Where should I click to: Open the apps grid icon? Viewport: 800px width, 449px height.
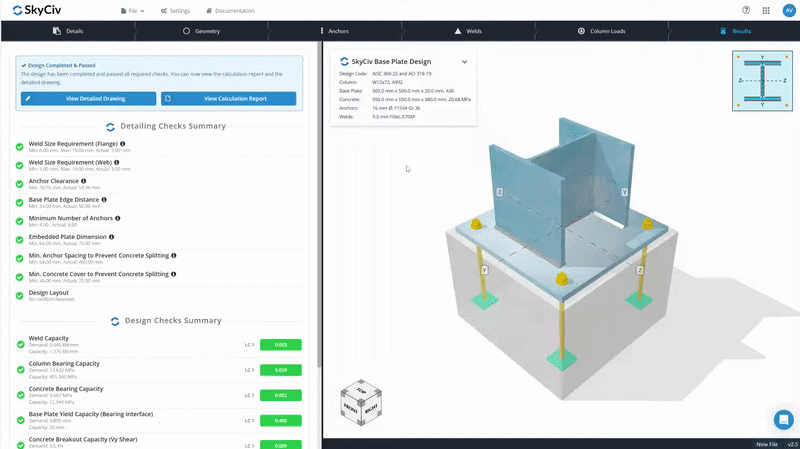coord(766,10)
